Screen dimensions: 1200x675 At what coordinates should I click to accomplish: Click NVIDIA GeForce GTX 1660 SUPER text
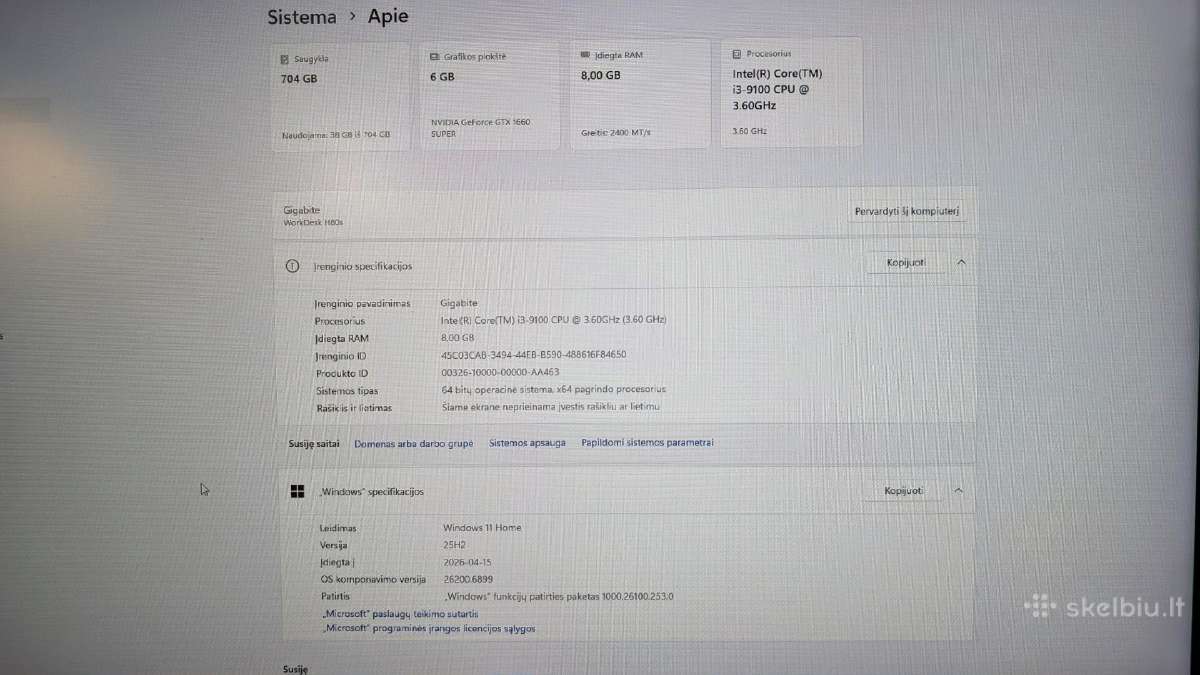[481, 127]
